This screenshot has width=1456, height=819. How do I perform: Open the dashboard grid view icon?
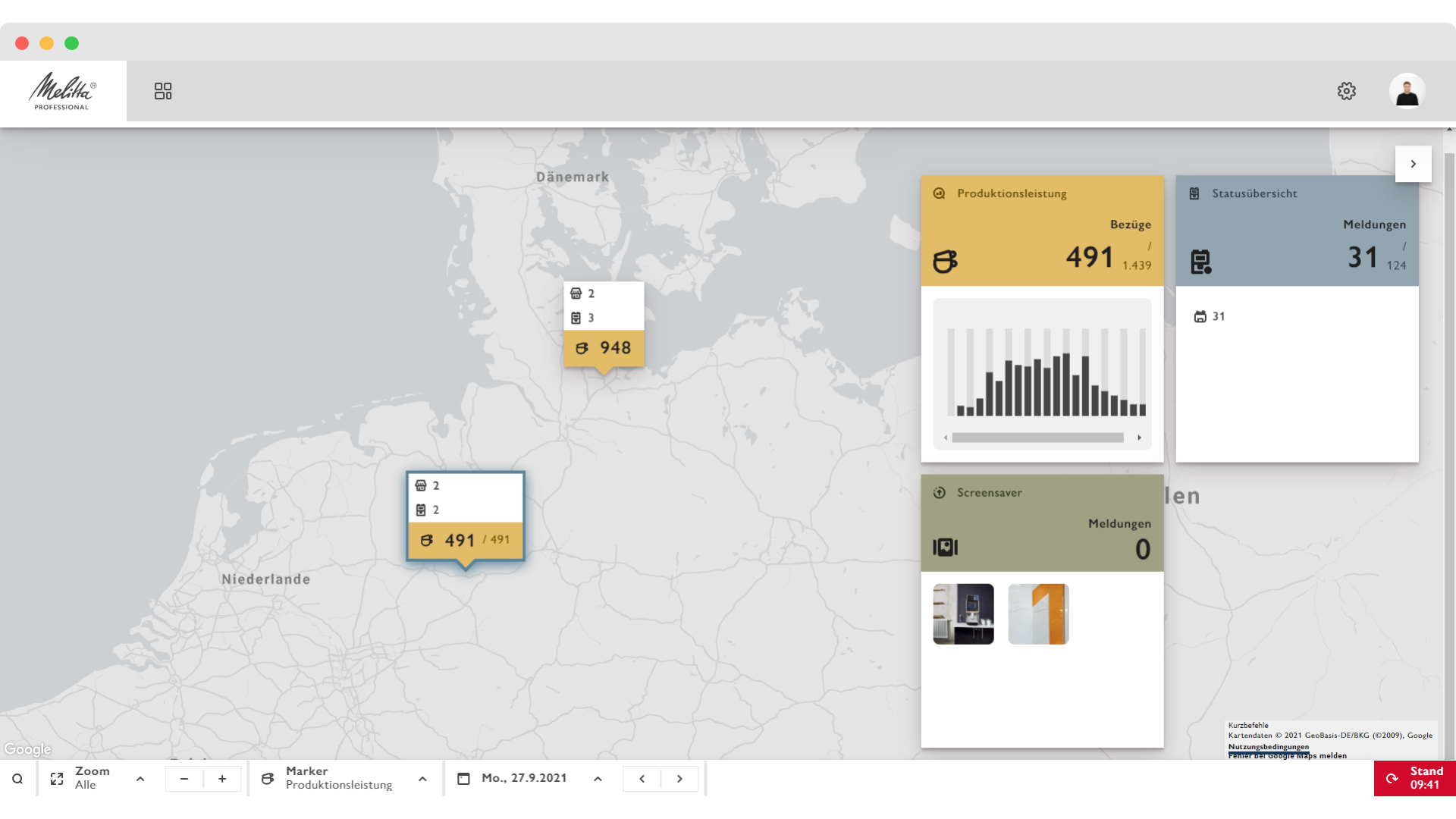[x=163, y=91]
